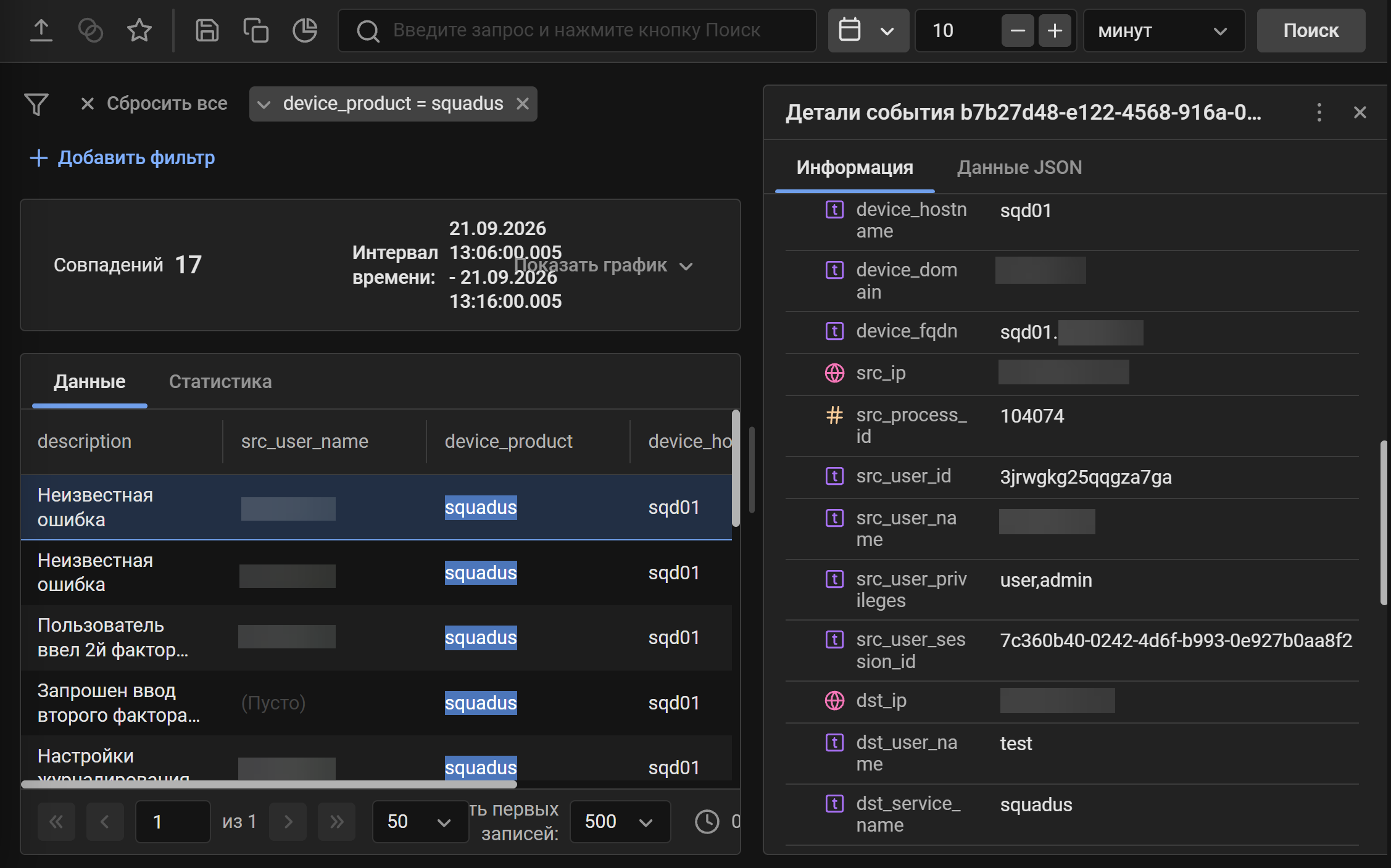Close the event details panel
The width and height of the screenshot is (1391, 868).
point(1360,112)
